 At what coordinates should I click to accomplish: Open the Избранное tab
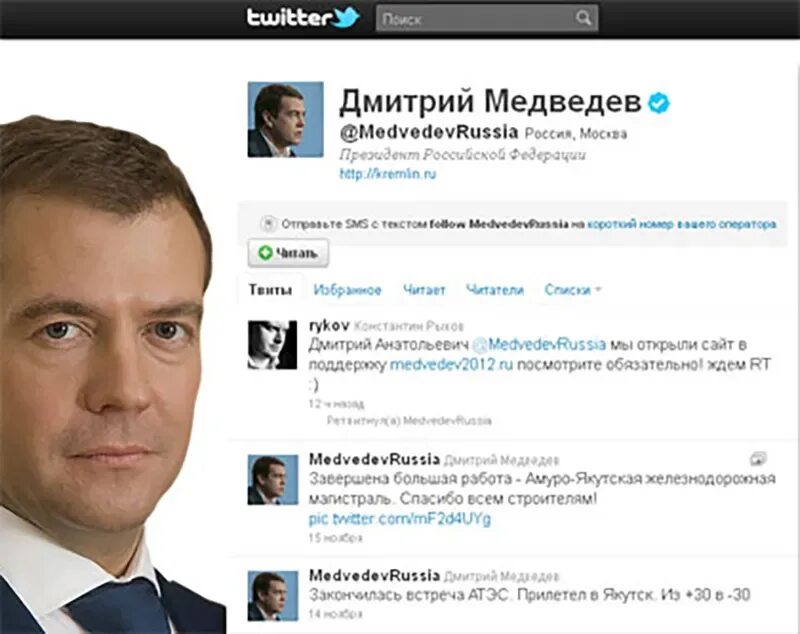click(347, 290)
